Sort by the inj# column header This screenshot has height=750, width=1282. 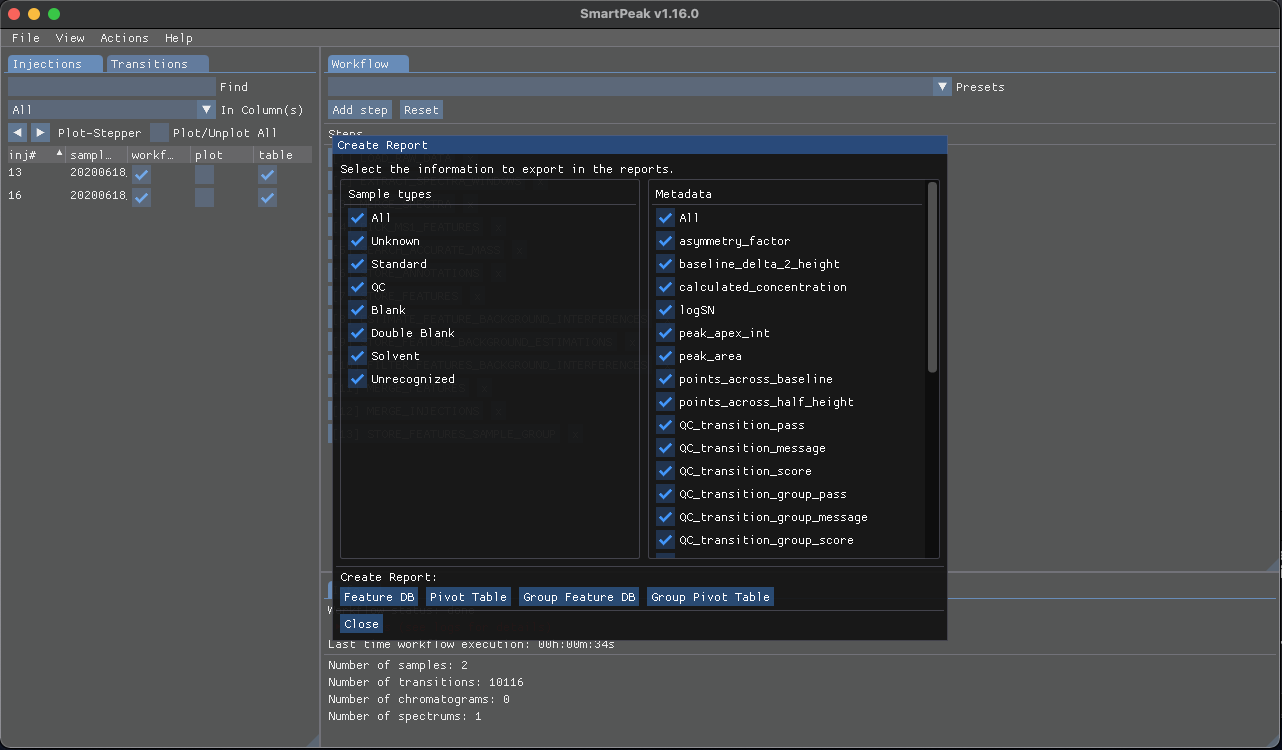(36, 155)
